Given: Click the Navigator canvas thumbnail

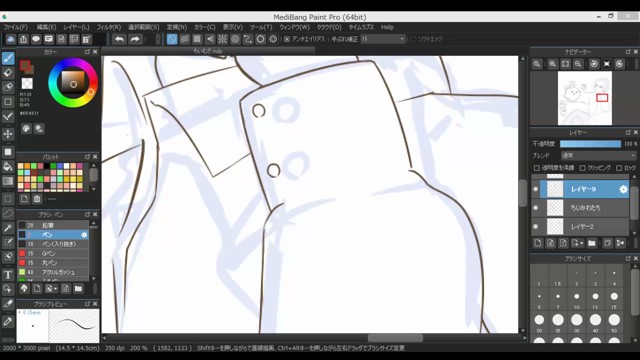Looking at the screenshot, I should (584, 98).
